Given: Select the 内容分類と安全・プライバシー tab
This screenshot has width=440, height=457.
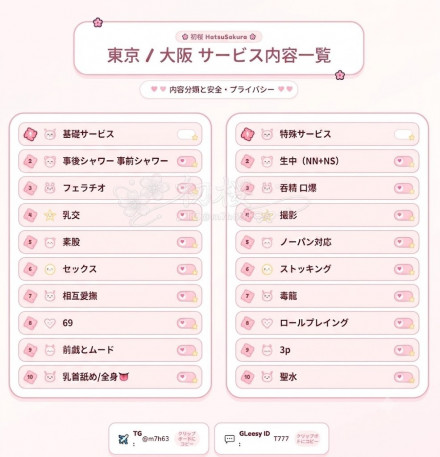Looking at the screenshot, I should 219,90.
